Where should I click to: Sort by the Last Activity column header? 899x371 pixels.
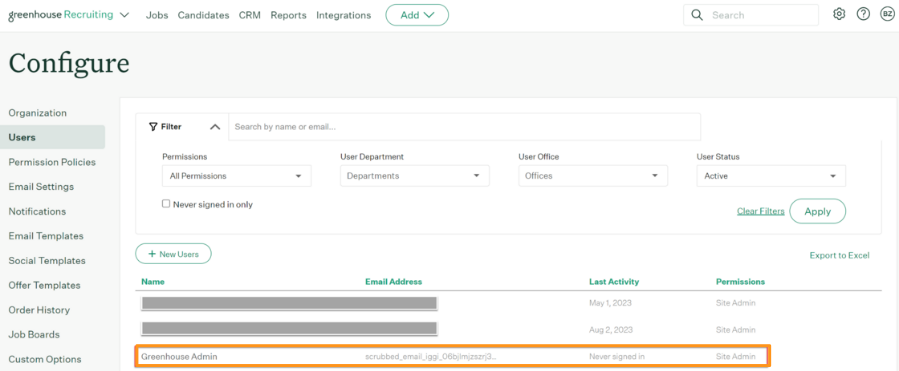tap(614, 282)
